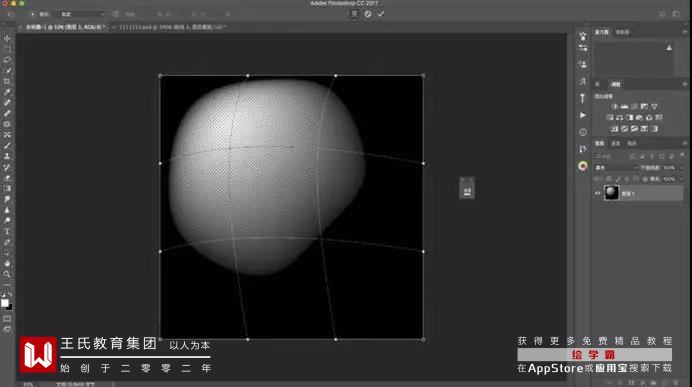Click the histogram cache warning triangle
Viewport: 692px width, 387px height.
coord(669,47)
